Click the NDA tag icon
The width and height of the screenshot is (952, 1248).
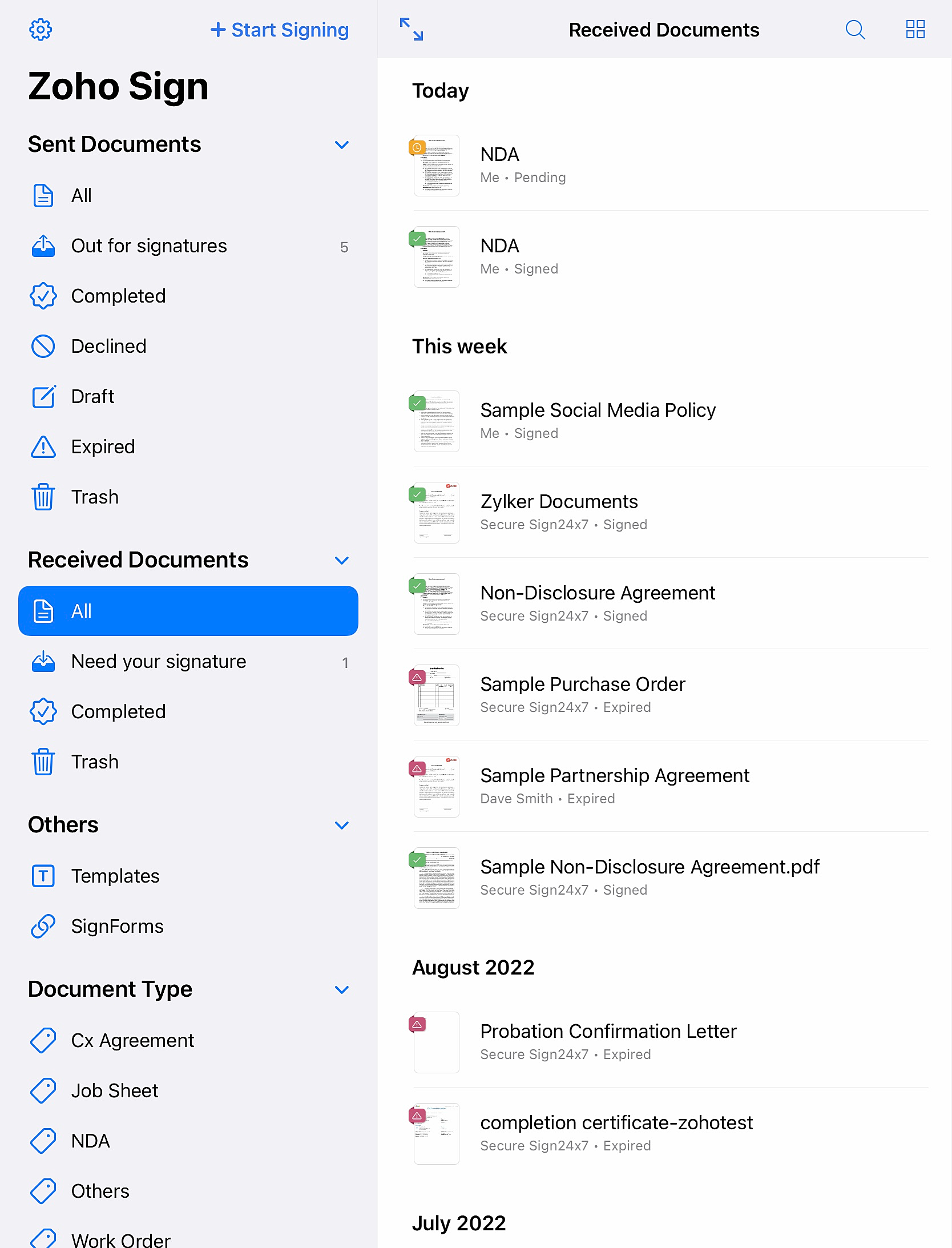[x=43, y=1141]
